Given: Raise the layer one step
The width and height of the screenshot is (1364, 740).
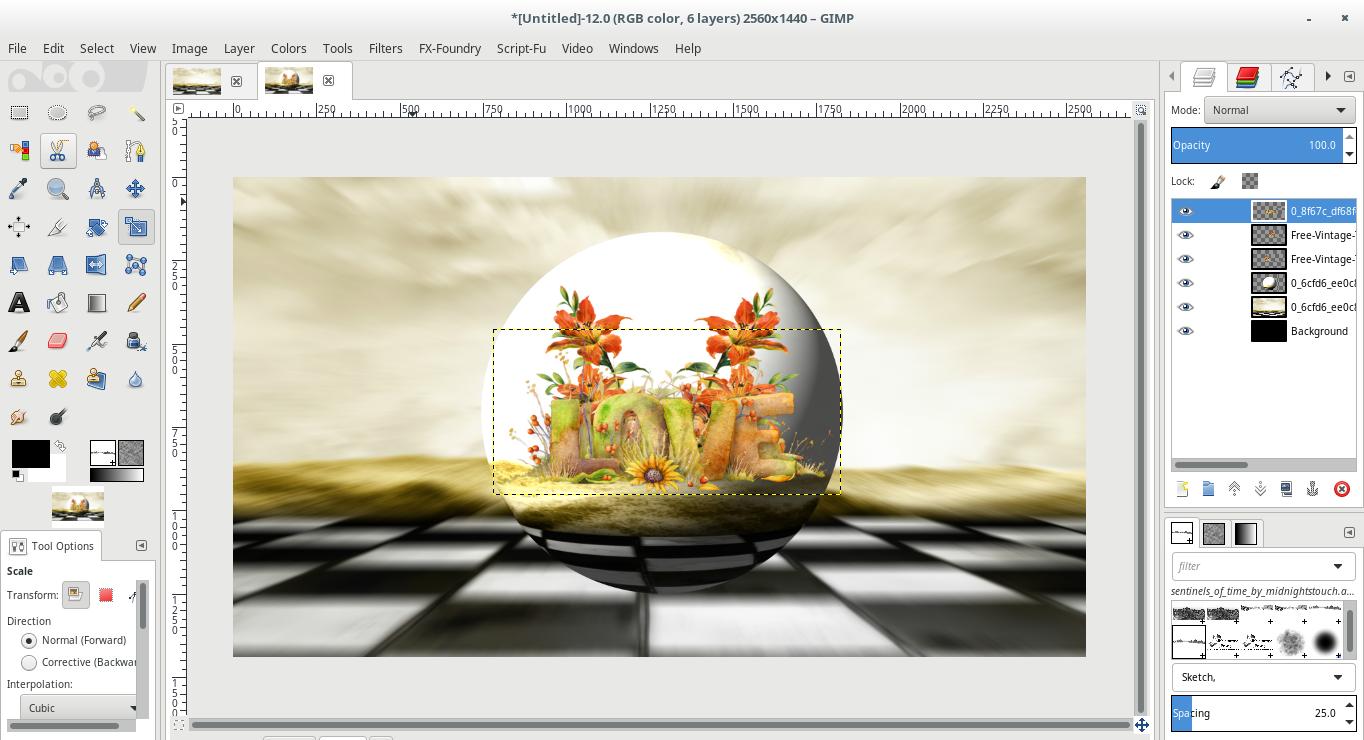Looking at the screenshot, I should click(x=1234, y=489).
